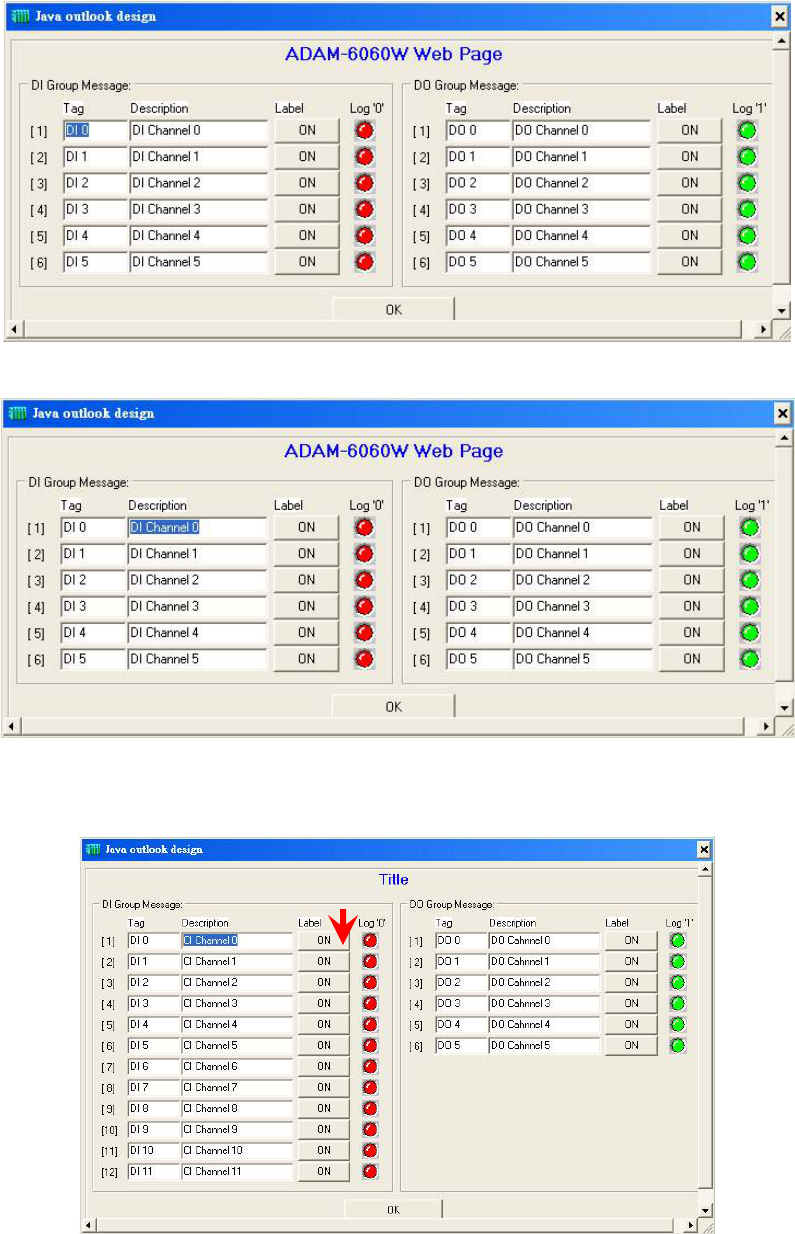Screen dimensions: 795x1234
Task: Click red LED of DI 3 in top window
Action: coord(364,209)
